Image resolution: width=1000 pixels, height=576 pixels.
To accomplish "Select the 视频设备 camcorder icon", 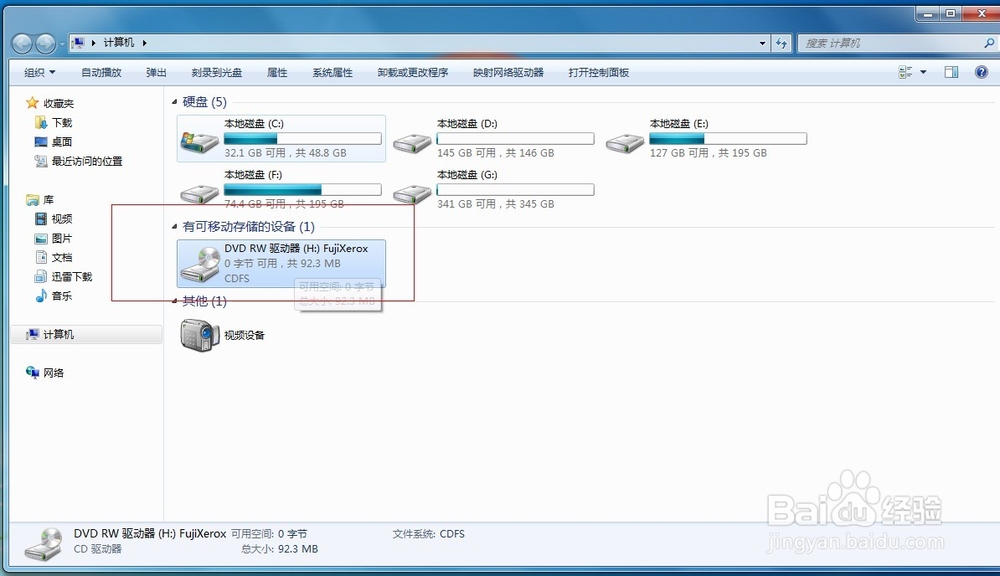I will coord(200,335).
